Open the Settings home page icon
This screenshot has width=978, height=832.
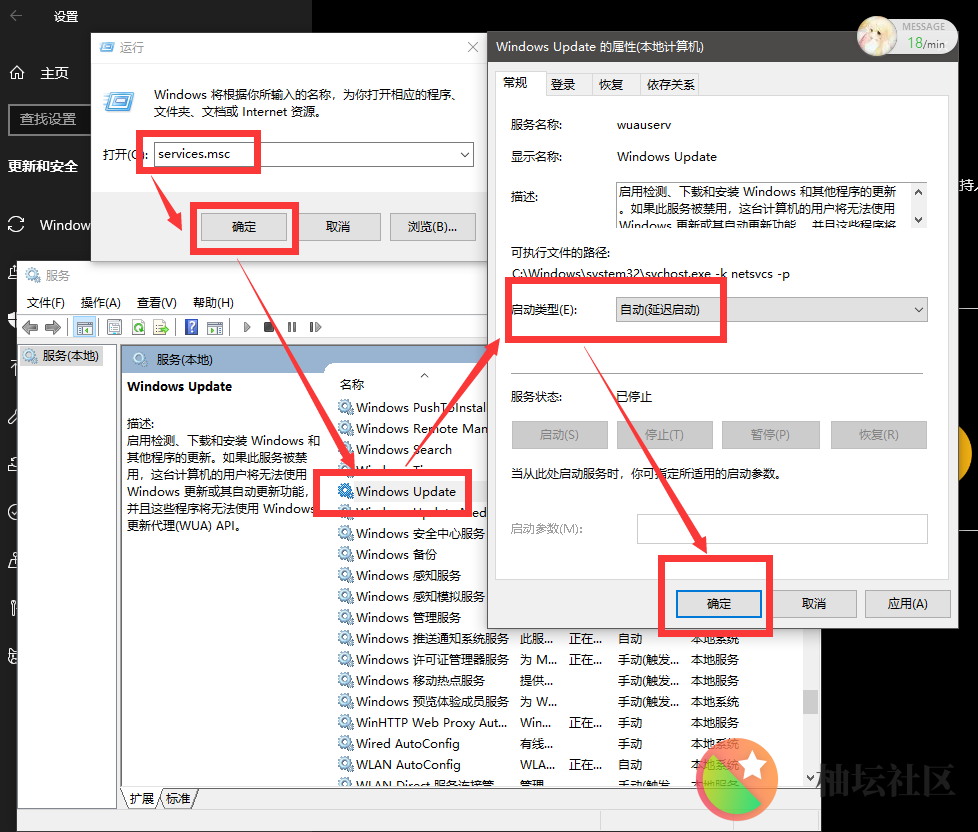pyautogui.click(x=17, y=73)
